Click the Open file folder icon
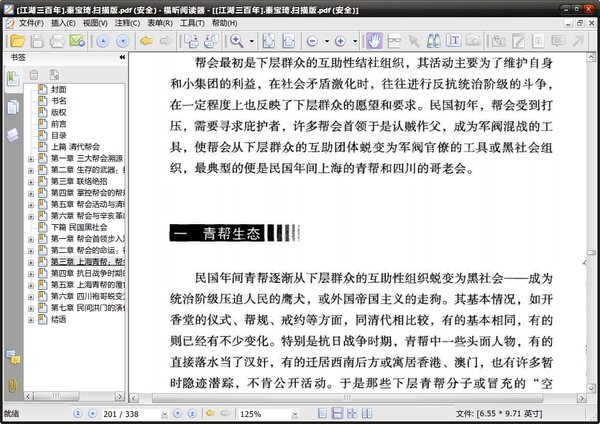 pyautogui.click(x=14, y=41)
